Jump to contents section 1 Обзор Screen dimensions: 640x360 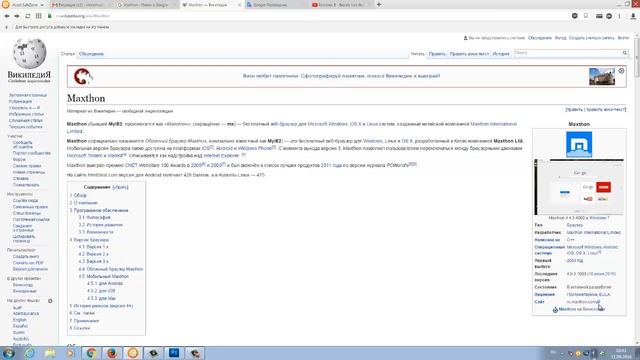click(78, 196)
